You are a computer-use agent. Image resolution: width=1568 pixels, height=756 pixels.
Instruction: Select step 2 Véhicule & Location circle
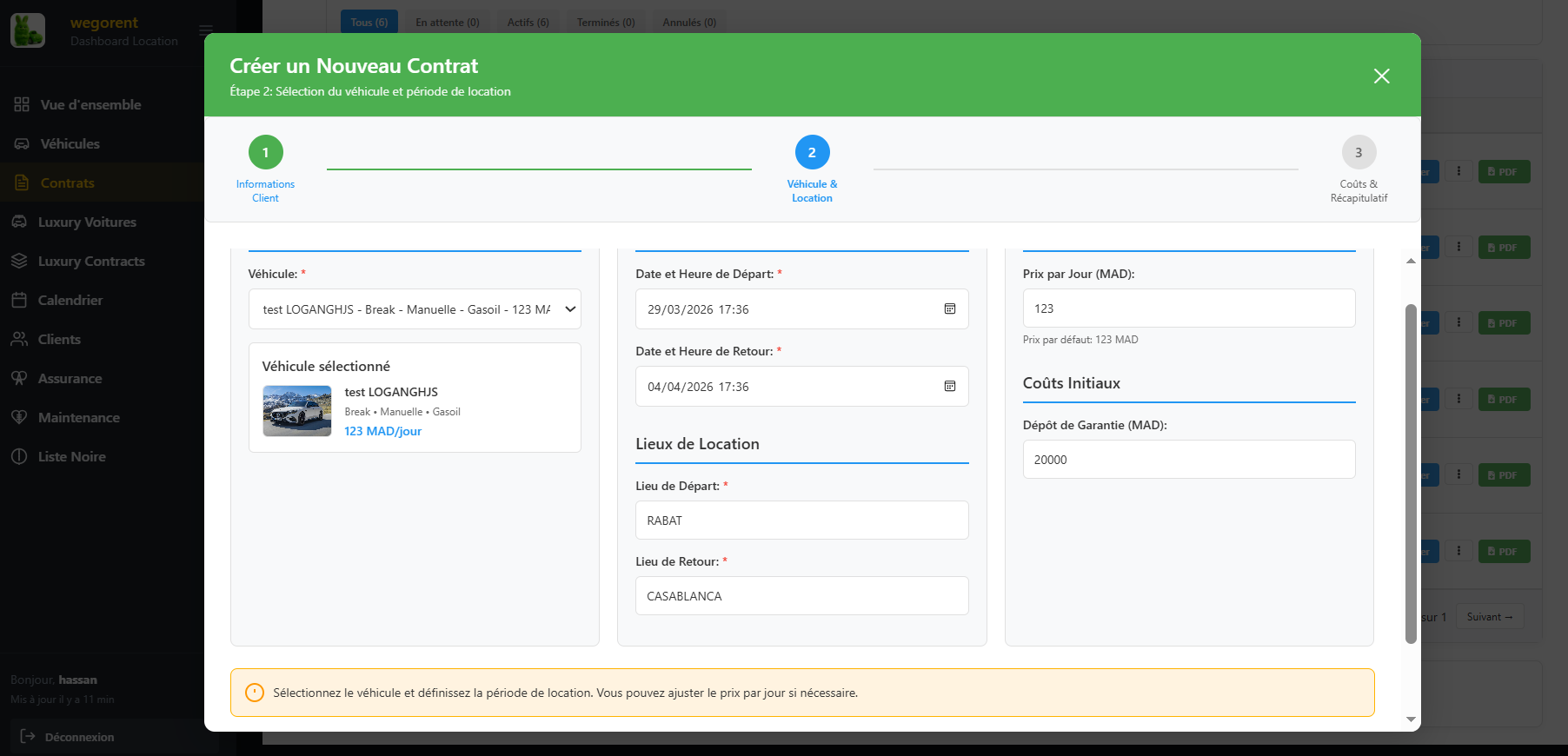coord(812,153)
